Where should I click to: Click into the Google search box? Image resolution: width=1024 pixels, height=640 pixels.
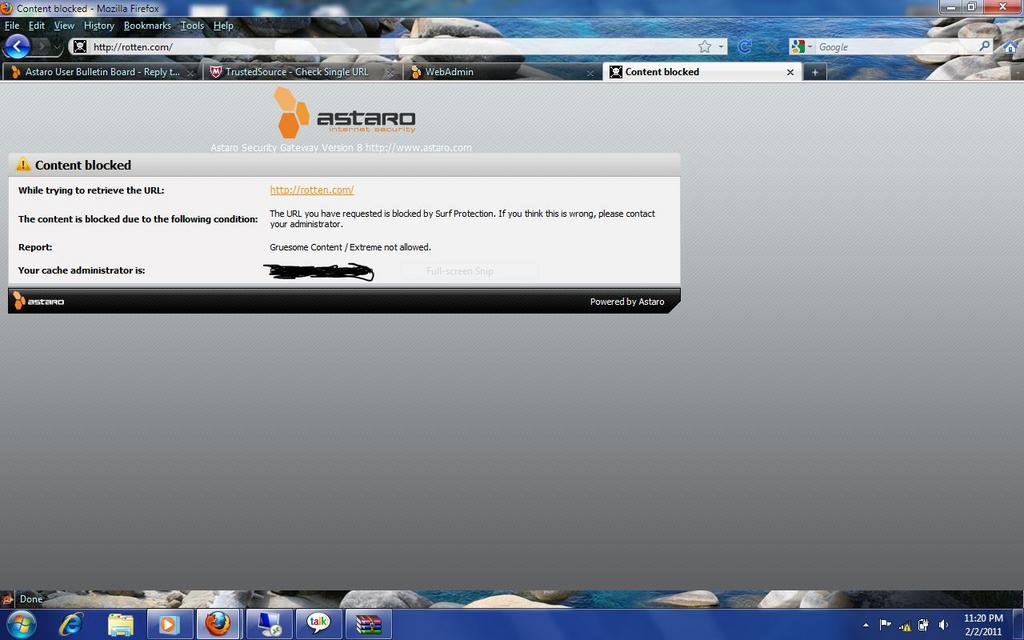click(x=897, y=47)
